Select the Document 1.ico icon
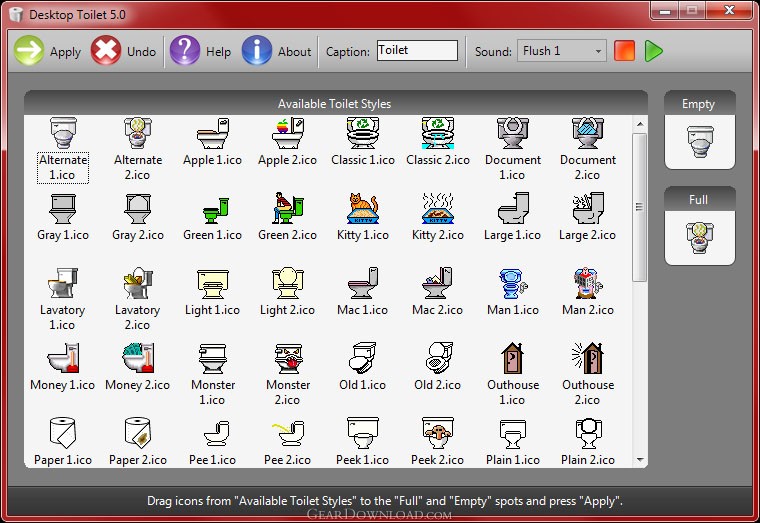760x523 pixels. click(x=513, y=133)
